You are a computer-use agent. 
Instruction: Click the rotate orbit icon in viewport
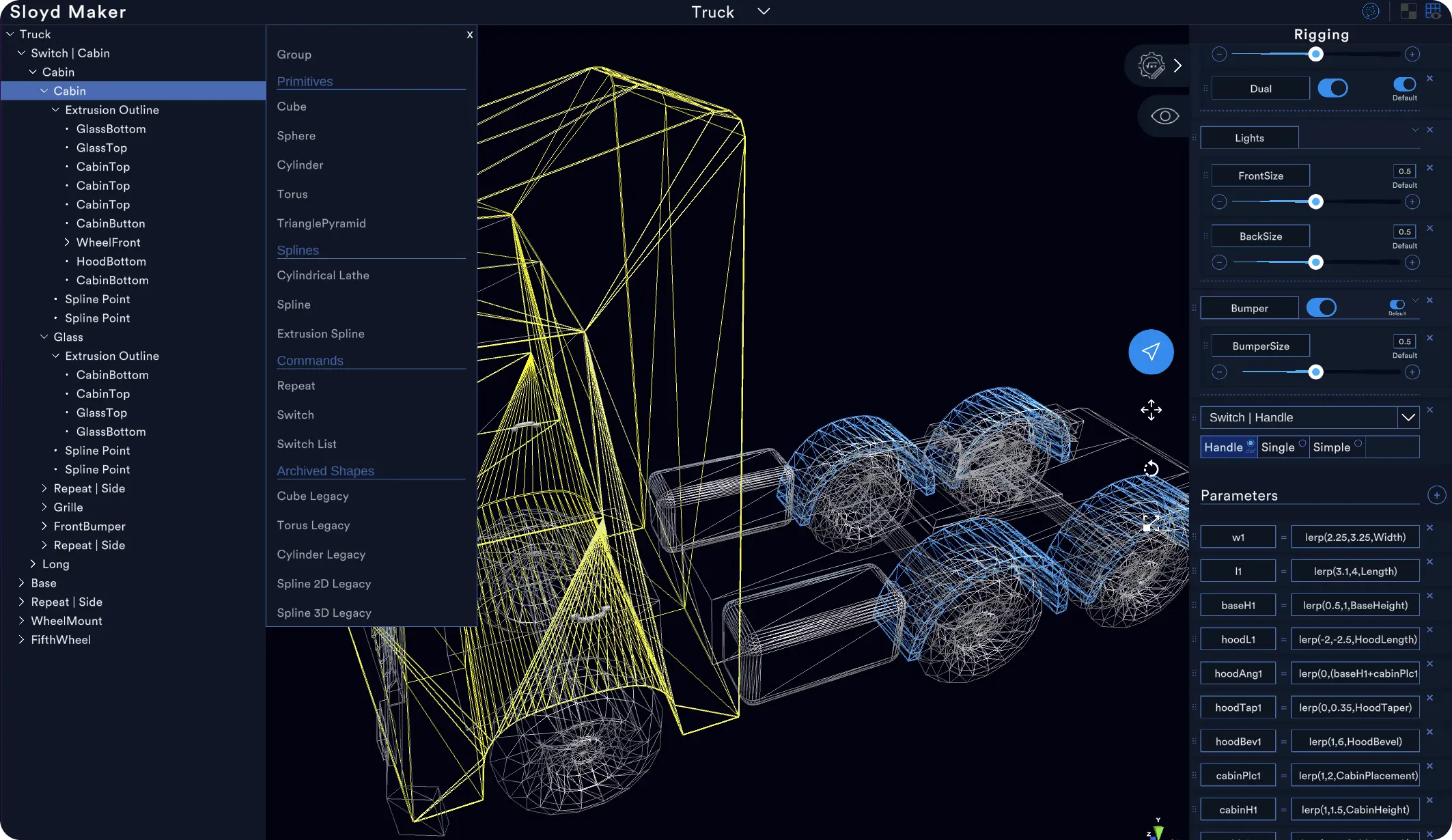coord(1150,469)
